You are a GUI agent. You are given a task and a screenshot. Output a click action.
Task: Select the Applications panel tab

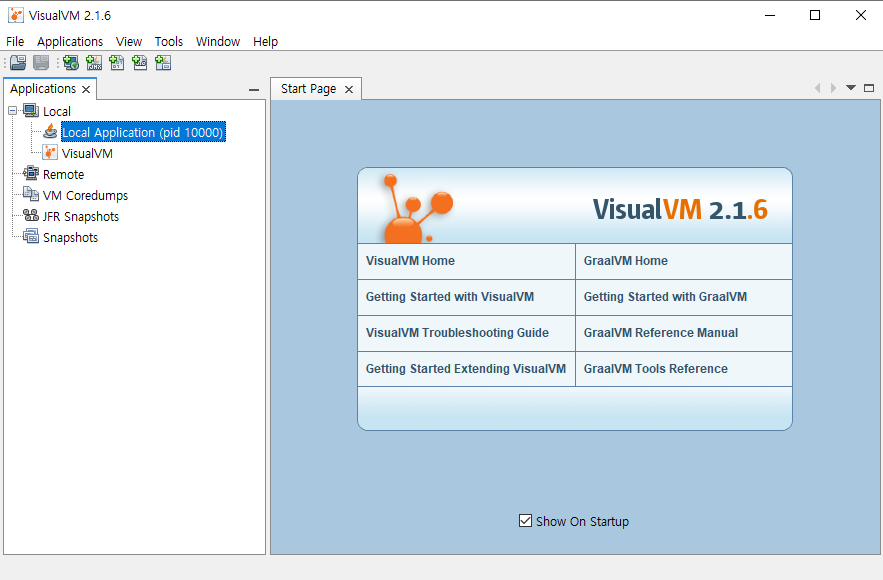[x=43, y=89]
